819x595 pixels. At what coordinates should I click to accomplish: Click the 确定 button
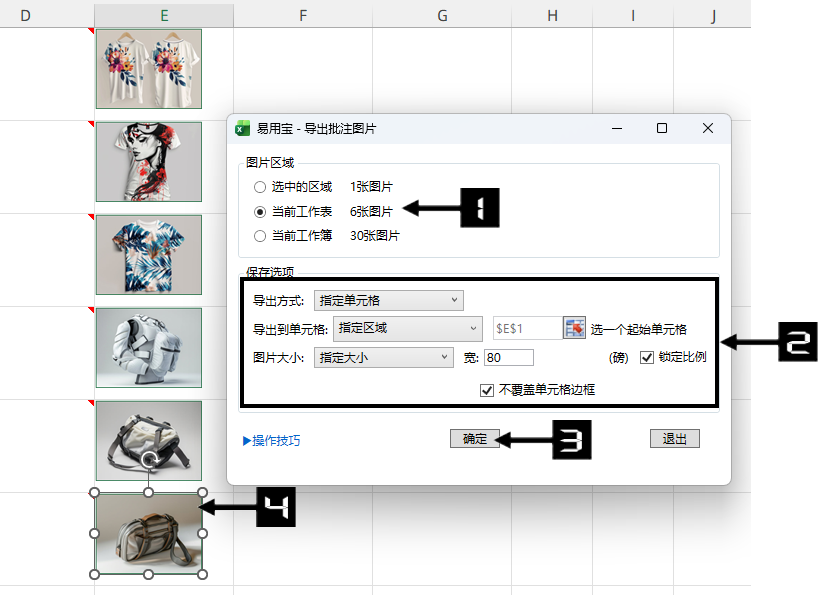(x=475, y=439)
